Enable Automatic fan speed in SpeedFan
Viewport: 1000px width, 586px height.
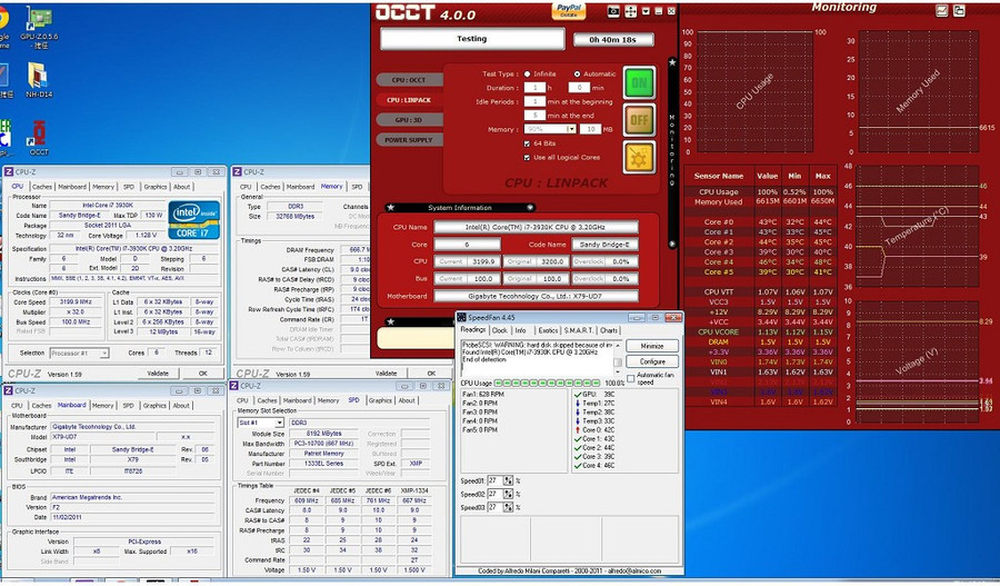coord(629,378)
